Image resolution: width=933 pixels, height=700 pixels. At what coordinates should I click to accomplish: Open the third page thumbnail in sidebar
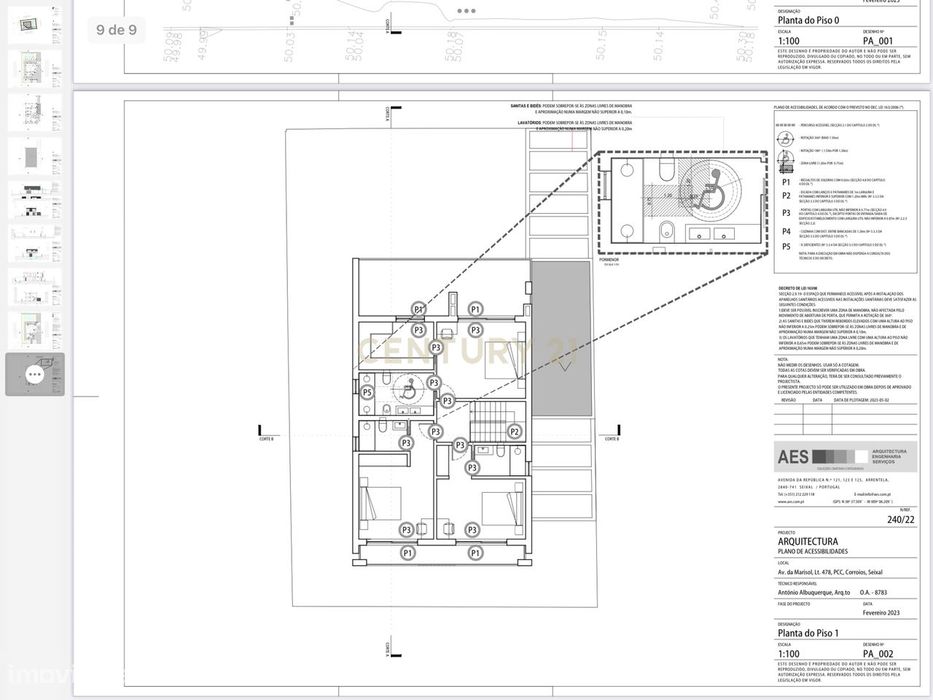point(35,112)
